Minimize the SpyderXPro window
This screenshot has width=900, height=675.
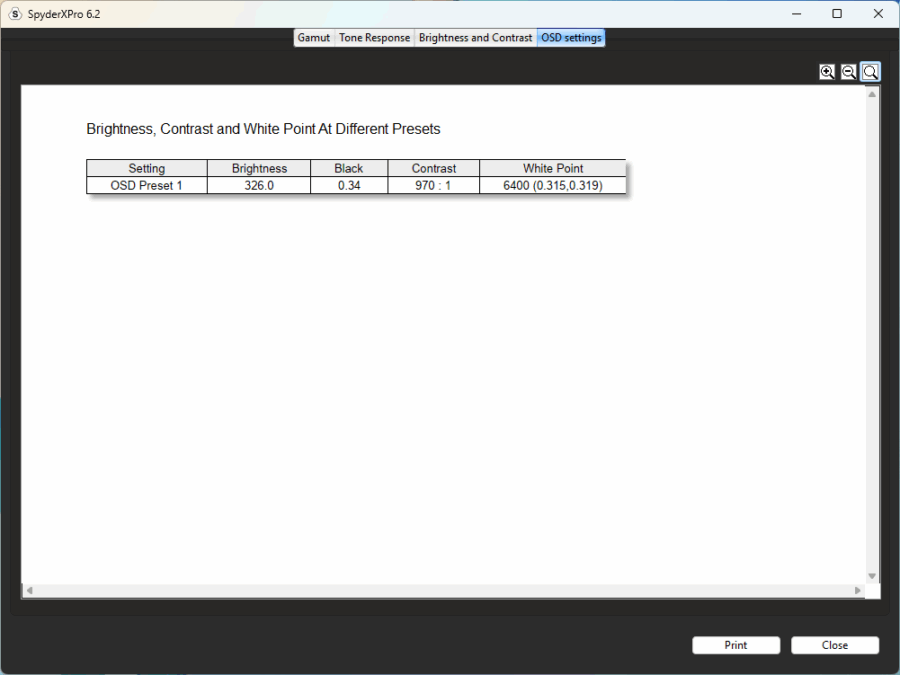pos(796,14)
